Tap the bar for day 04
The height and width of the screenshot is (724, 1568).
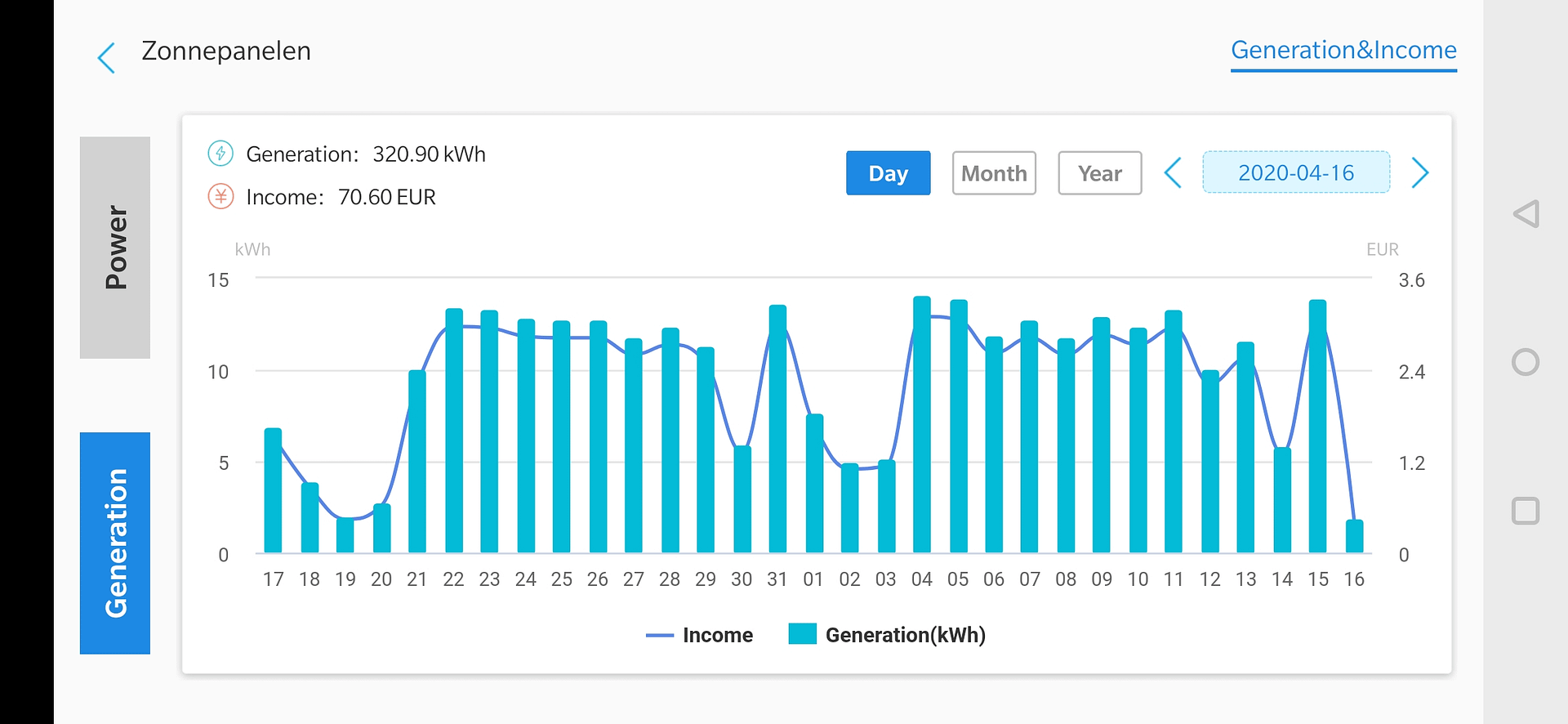pyautogui.click(x=922, y=425)
